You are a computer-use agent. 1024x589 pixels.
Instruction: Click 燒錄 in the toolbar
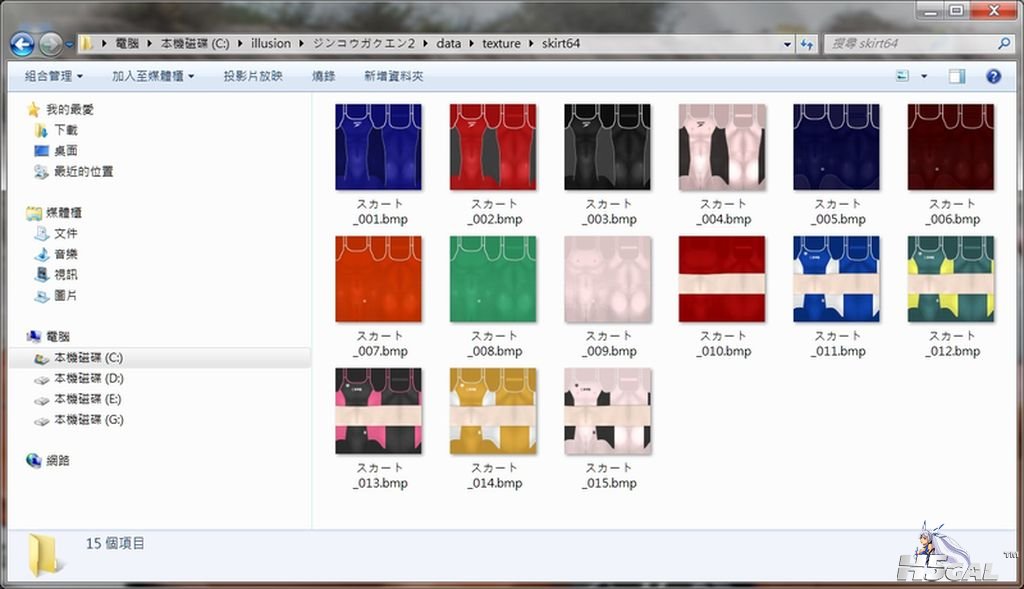coord(323,76)
